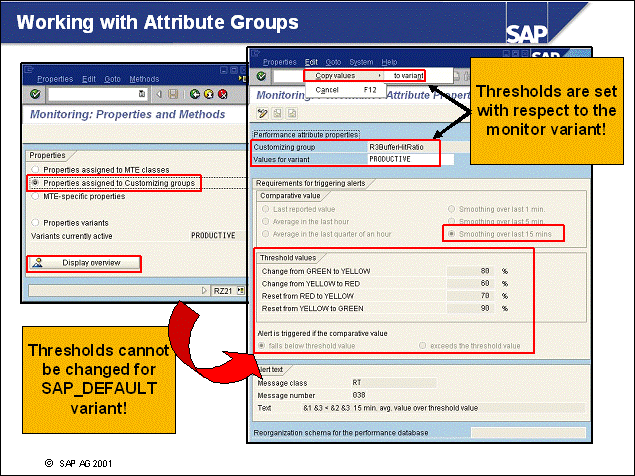Click the Display/Change pencil icon
The height and width of the screenshot is (476, 635).
tap(262, 112)
